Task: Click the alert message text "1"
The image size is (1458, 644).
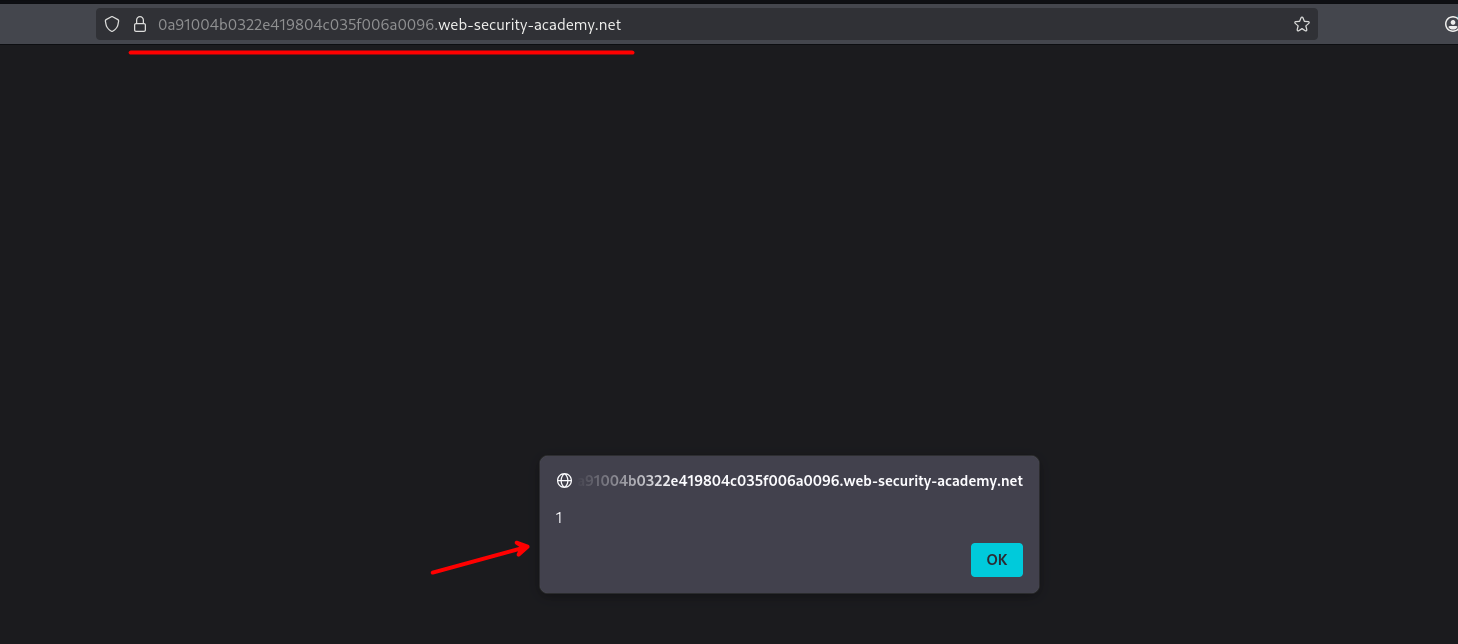Action: tap(559, 518)
